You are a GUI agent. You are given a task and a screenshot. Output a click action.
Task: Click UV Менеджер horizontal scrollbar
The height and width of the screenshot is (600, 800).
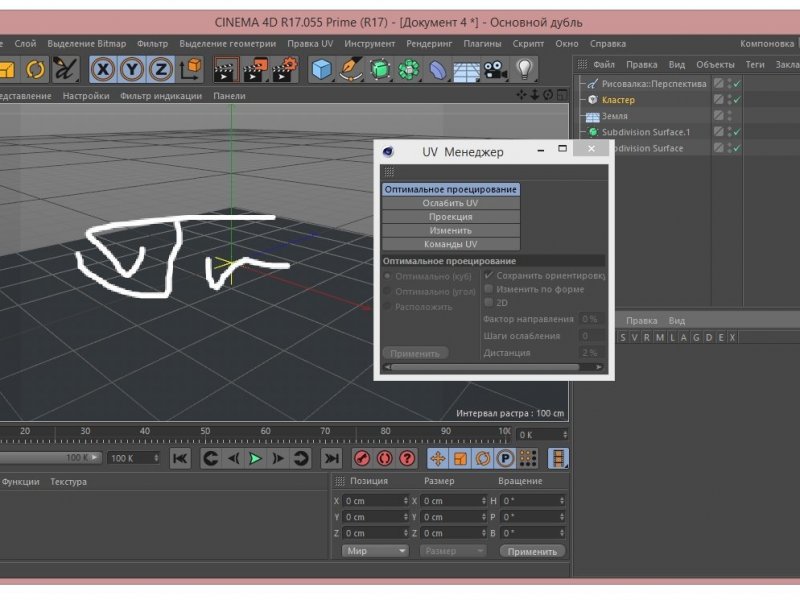[x=485, y=367]
